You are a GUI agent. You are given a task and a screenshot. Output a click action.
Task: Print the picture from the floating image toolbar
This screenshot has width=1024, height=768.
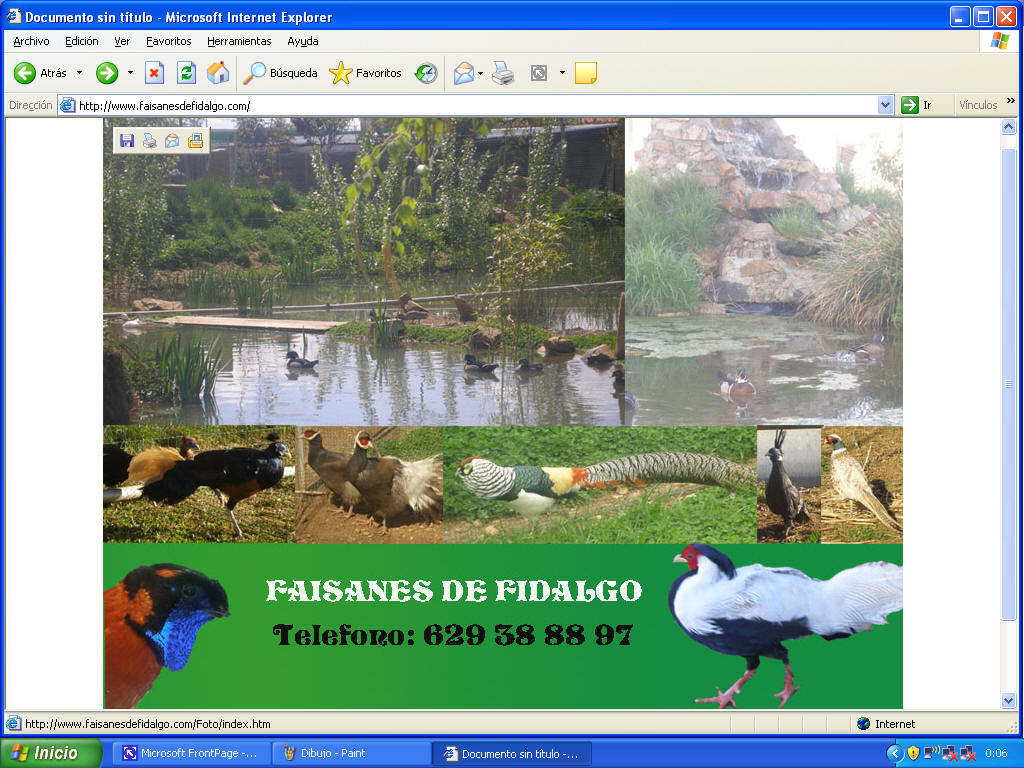pos(149,141)
